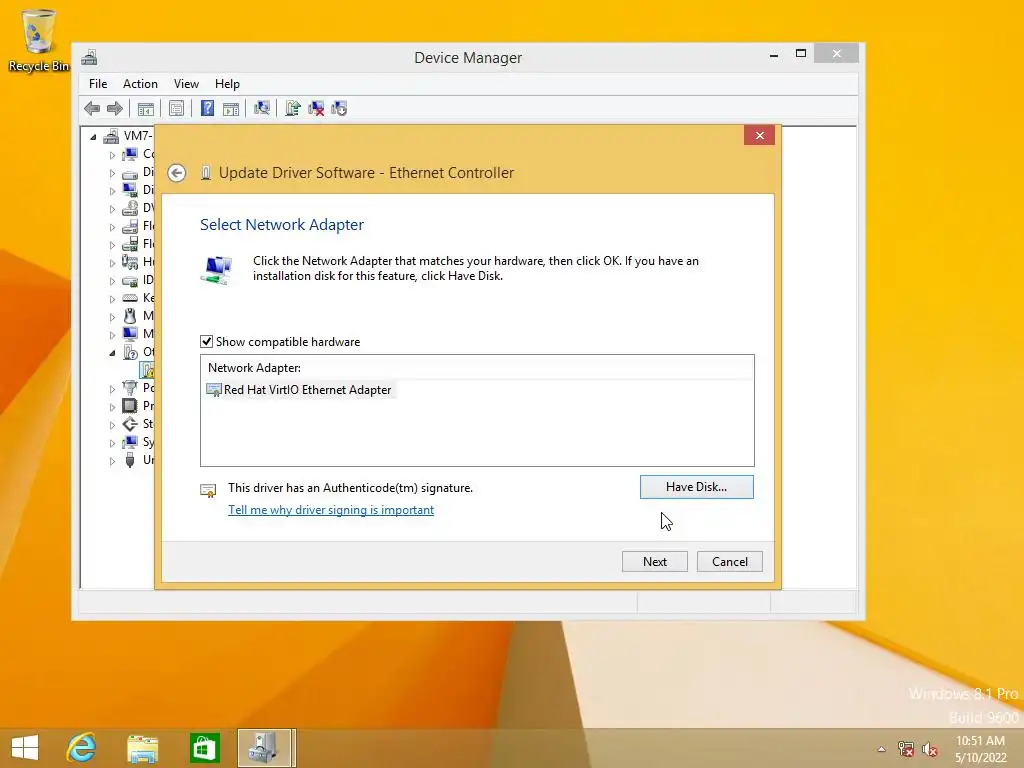
Task: Click the muted volume tray icon
Action: pos(929,749)
